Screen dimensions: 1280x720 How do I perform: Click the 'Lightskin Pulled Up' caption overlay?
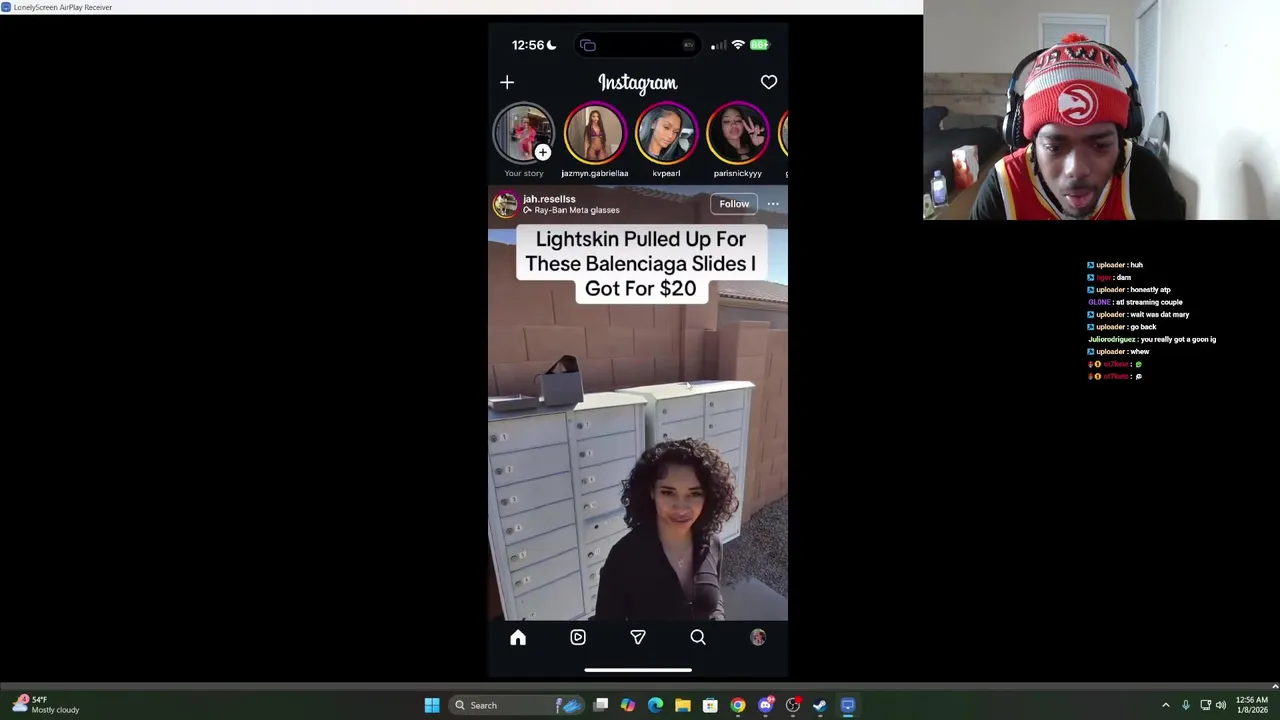pyautogui.click(x=640, y=264)
